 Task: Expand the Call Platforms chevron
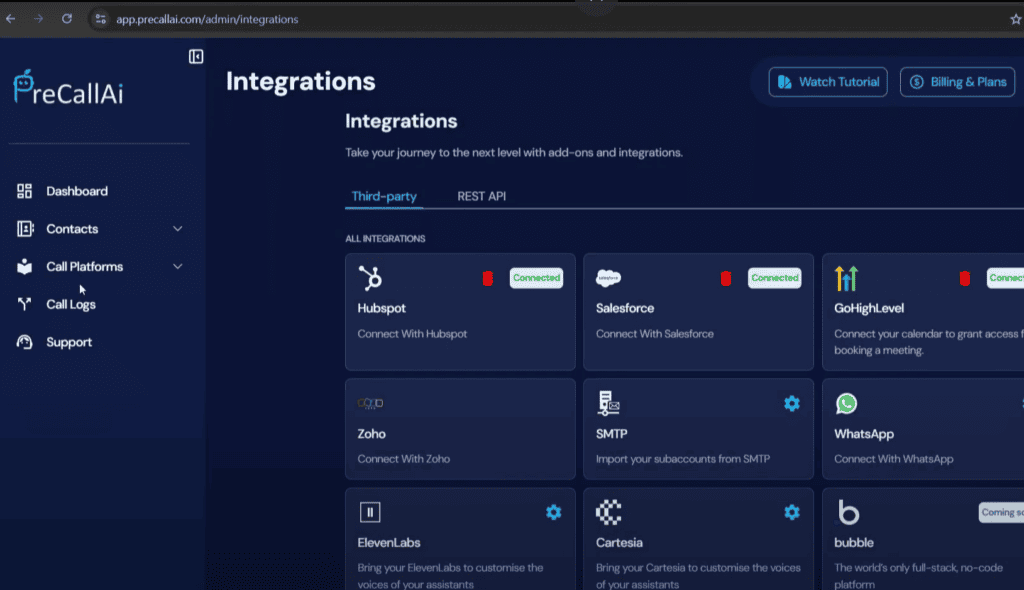[x=178, y=267]
